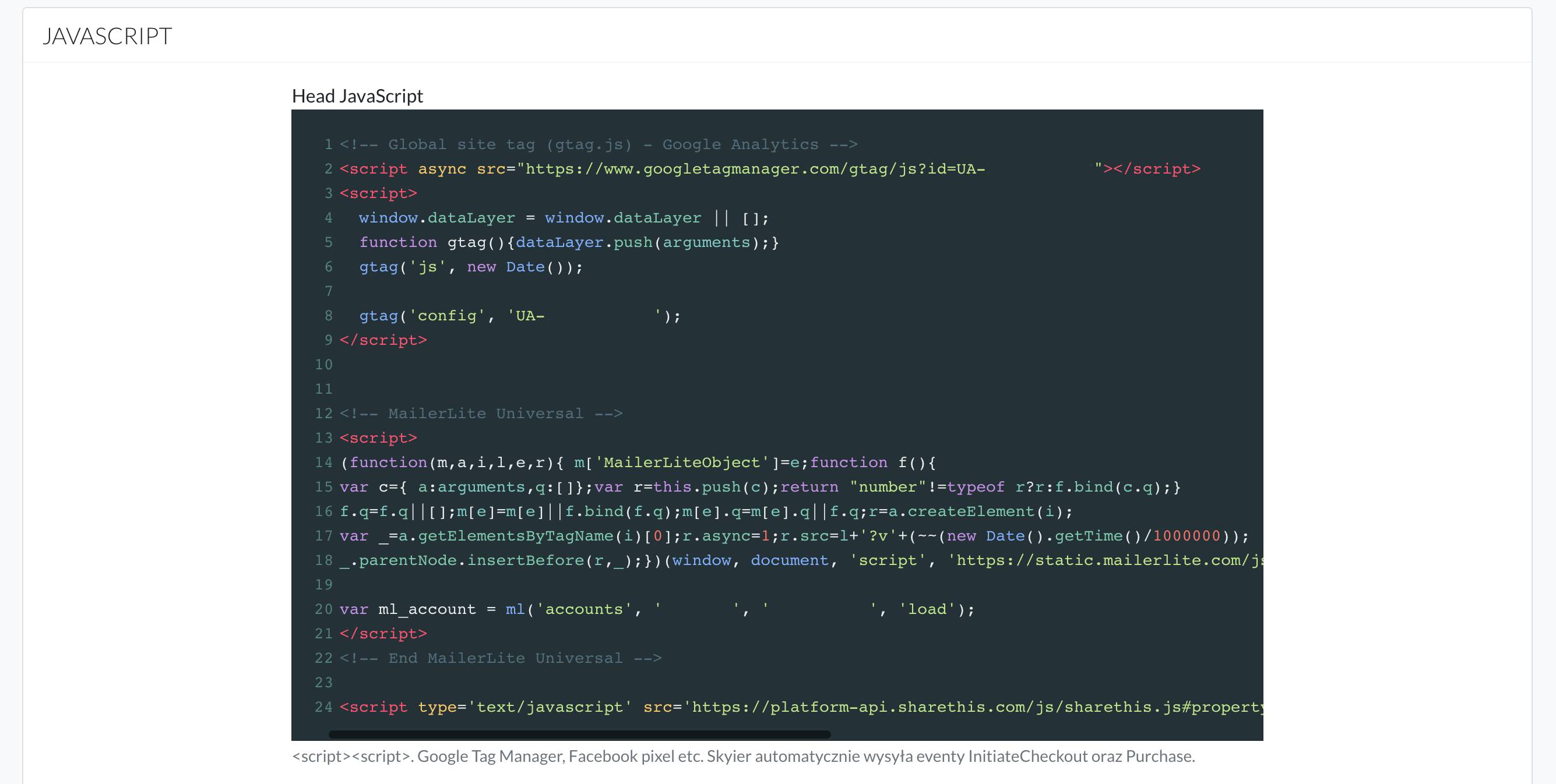Click line 24 sharethis script tag

click(x=801, y=707)
